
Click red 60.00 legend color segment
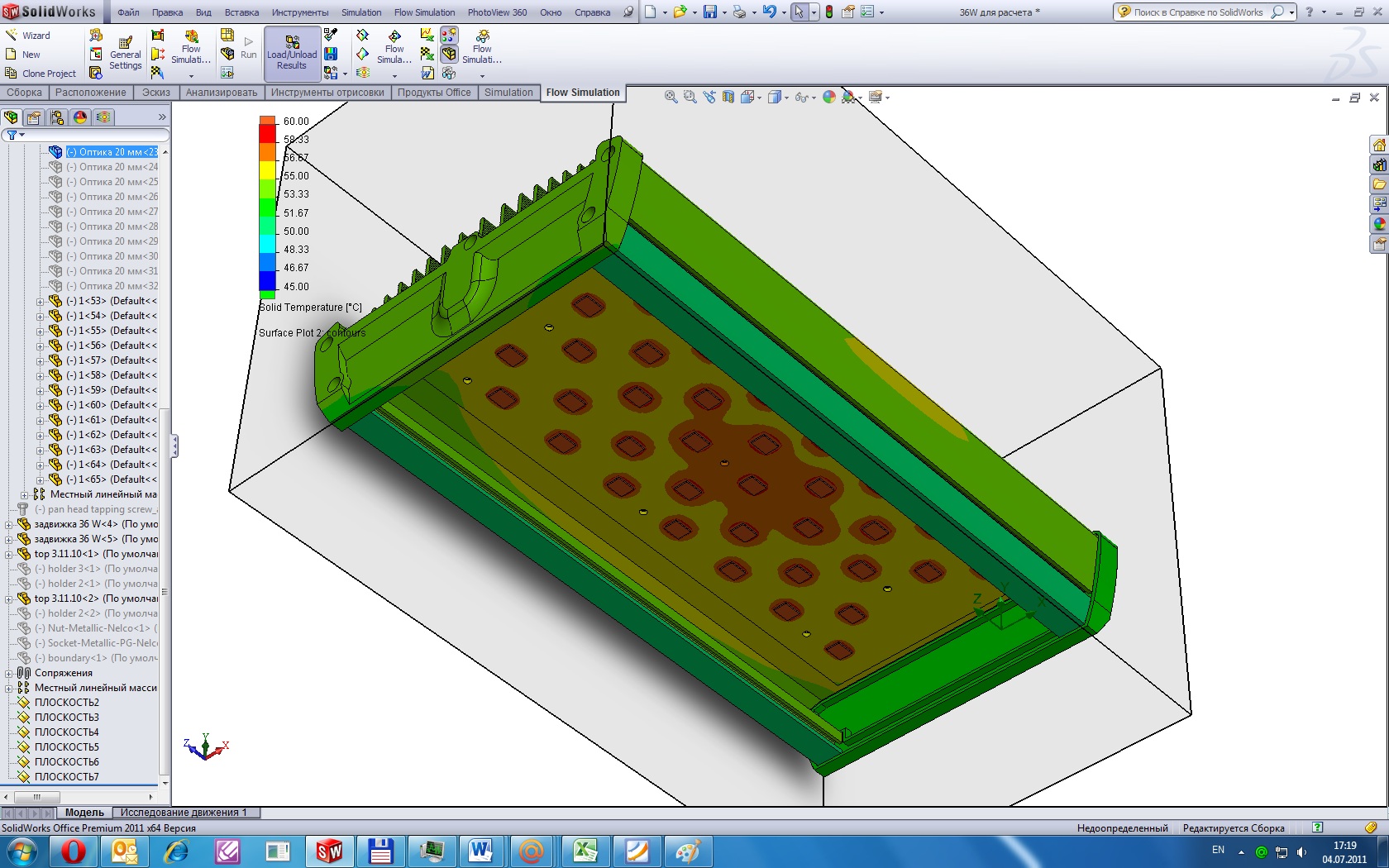(267, 134)
